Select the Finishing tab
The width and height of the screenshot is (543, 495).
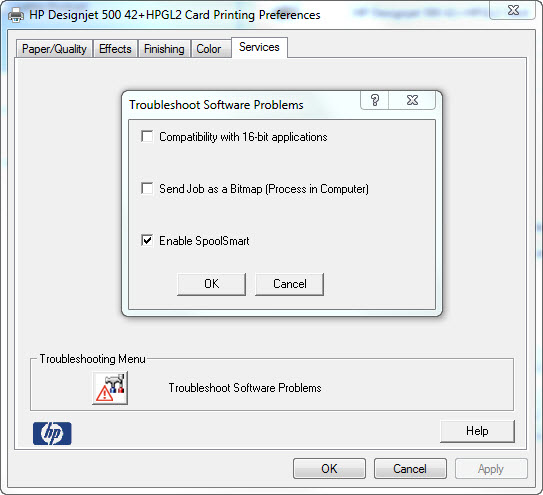[164, 49]
